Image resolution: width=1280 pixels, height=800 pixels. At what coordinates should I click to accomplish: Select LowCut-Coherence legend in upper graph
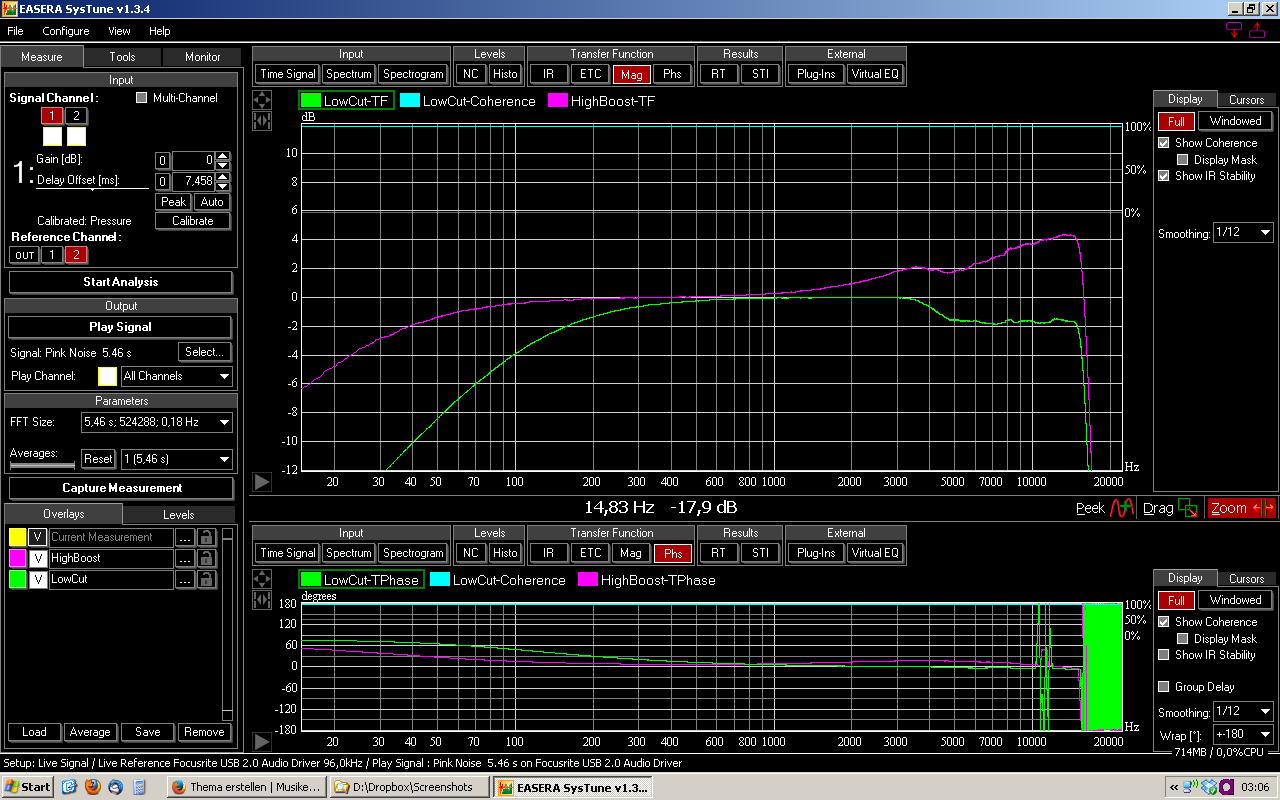click(x=468, y=101)
